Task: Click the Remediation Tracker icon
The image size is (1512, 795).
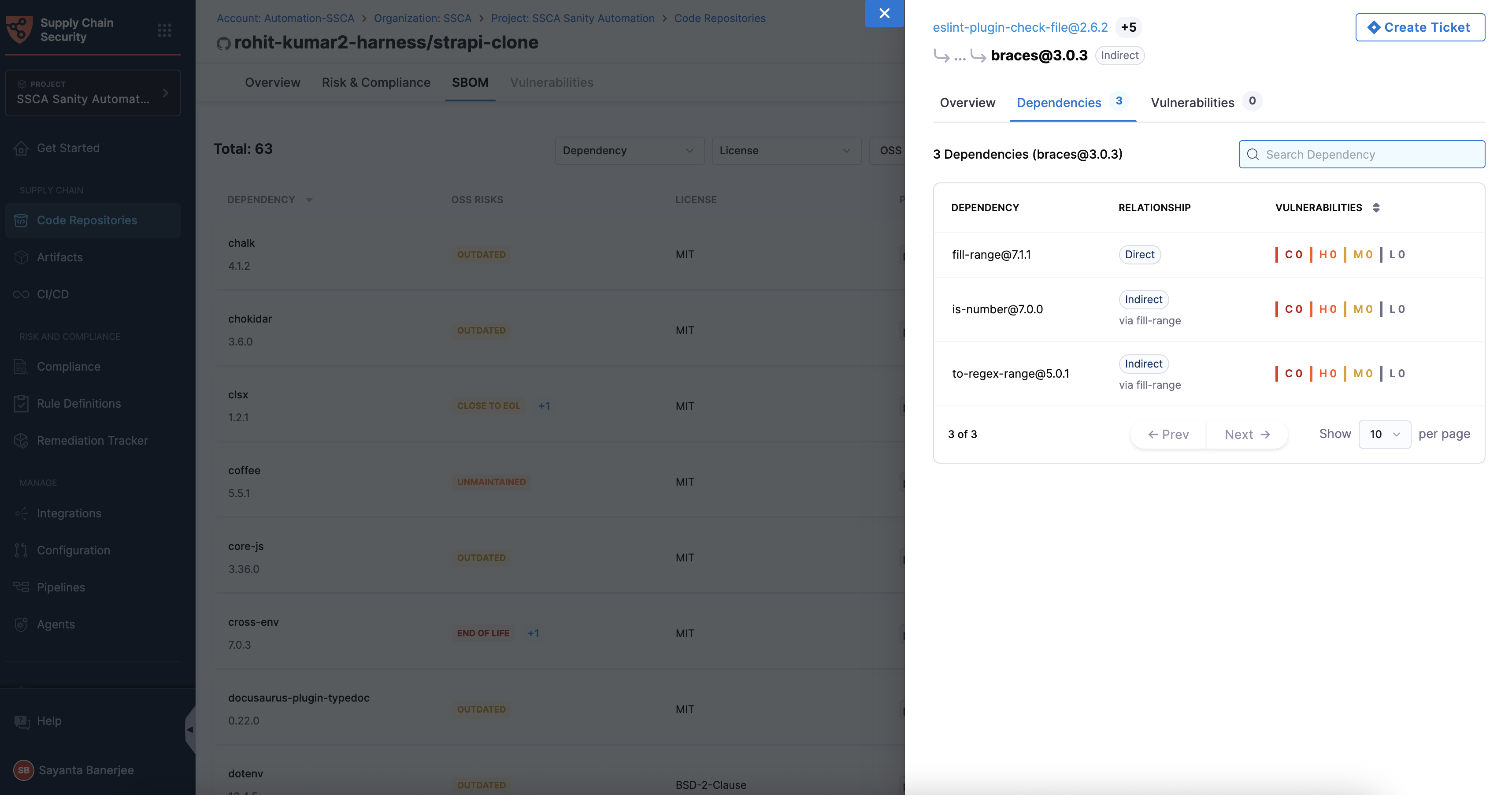Action: (21, 440)
